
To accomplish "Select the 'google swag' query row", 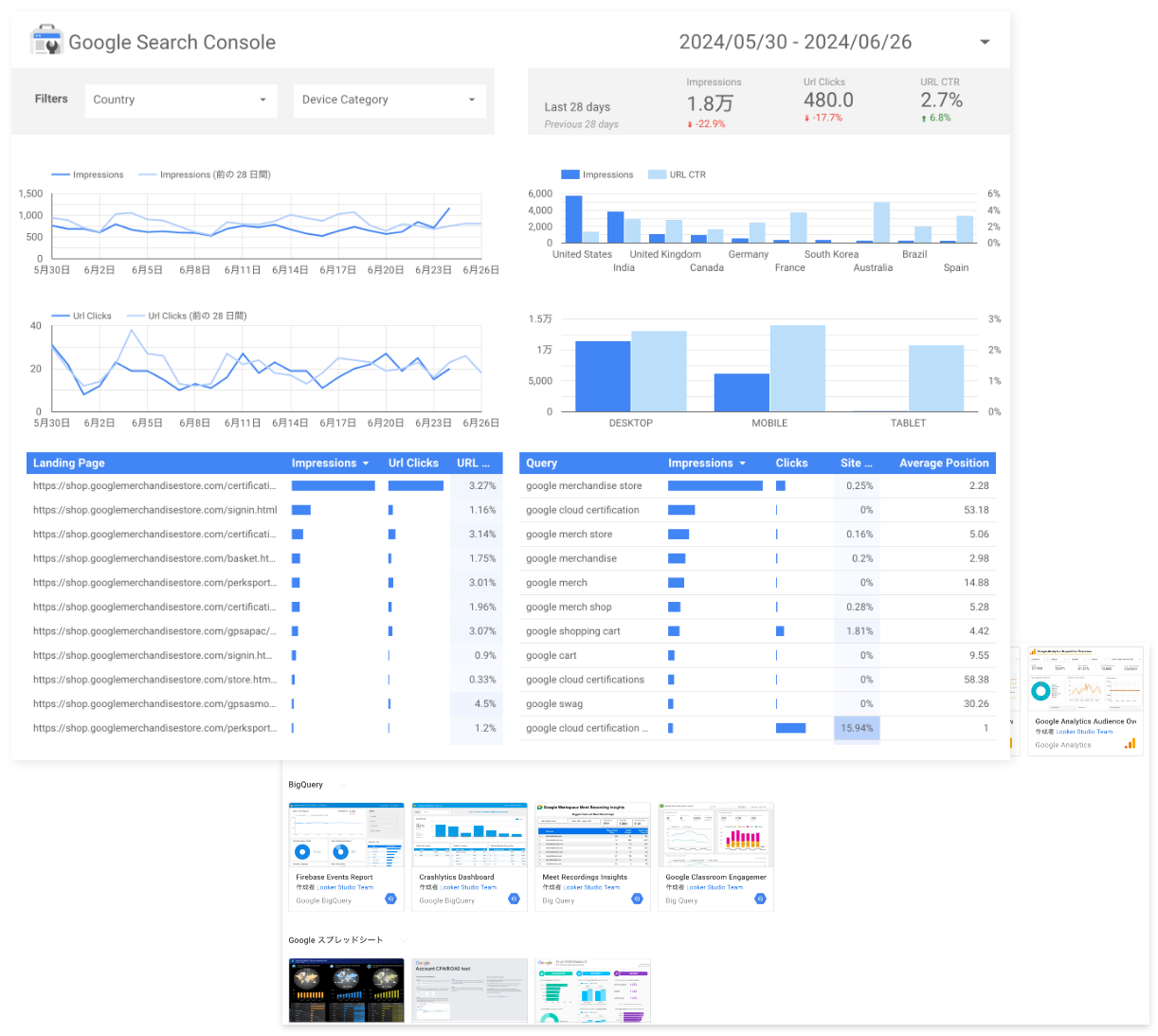I will 757,704.
